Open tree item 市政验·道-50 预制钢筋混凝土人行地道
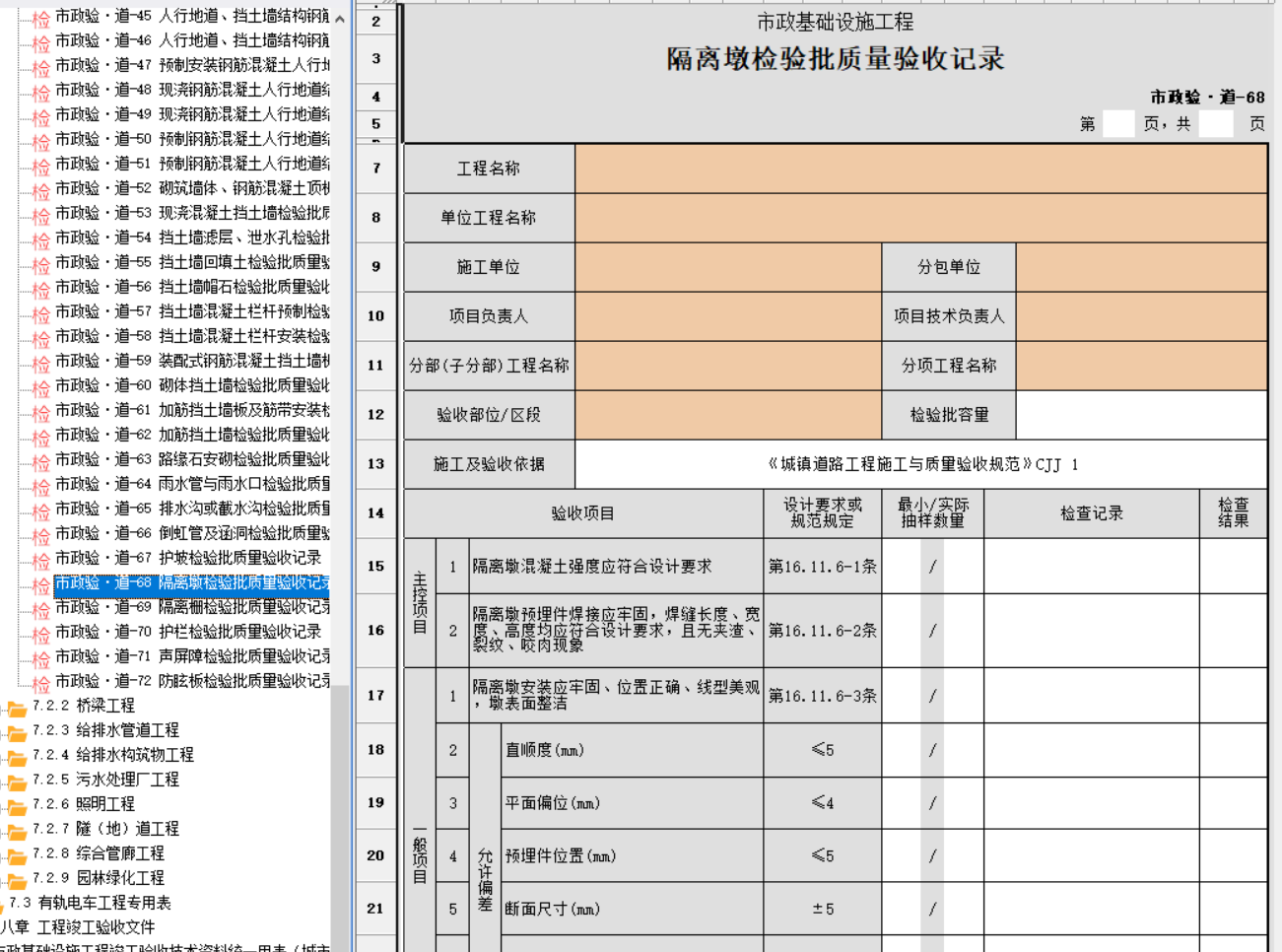 192,139
